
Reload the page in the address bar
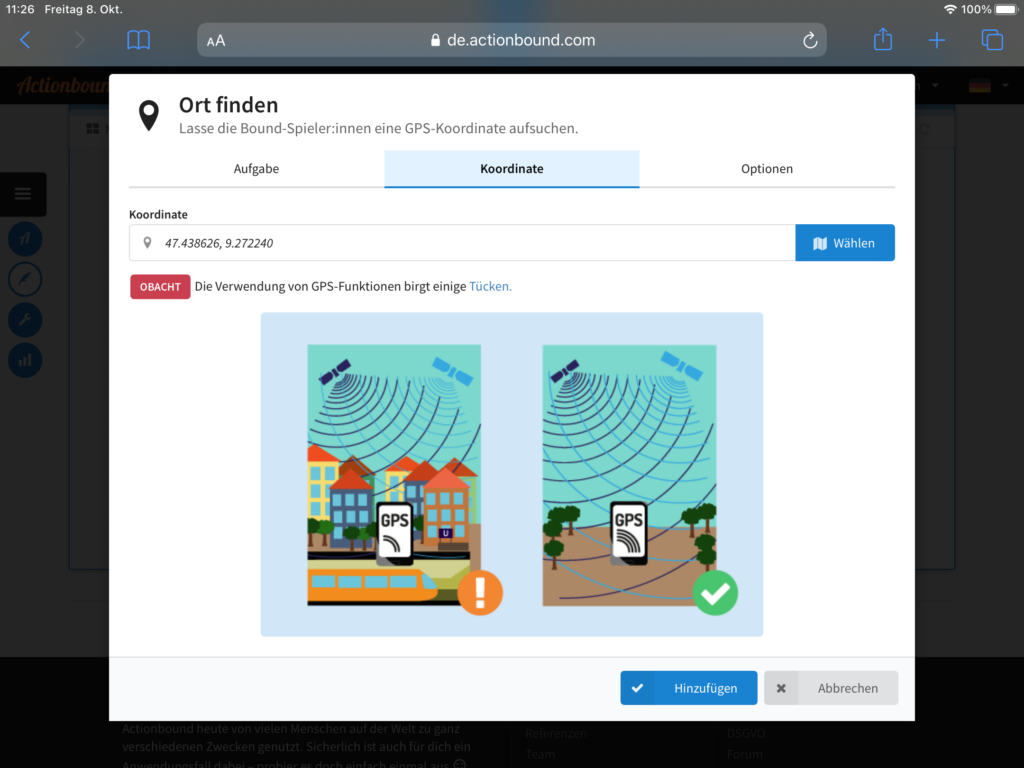[x=810, y=41]
